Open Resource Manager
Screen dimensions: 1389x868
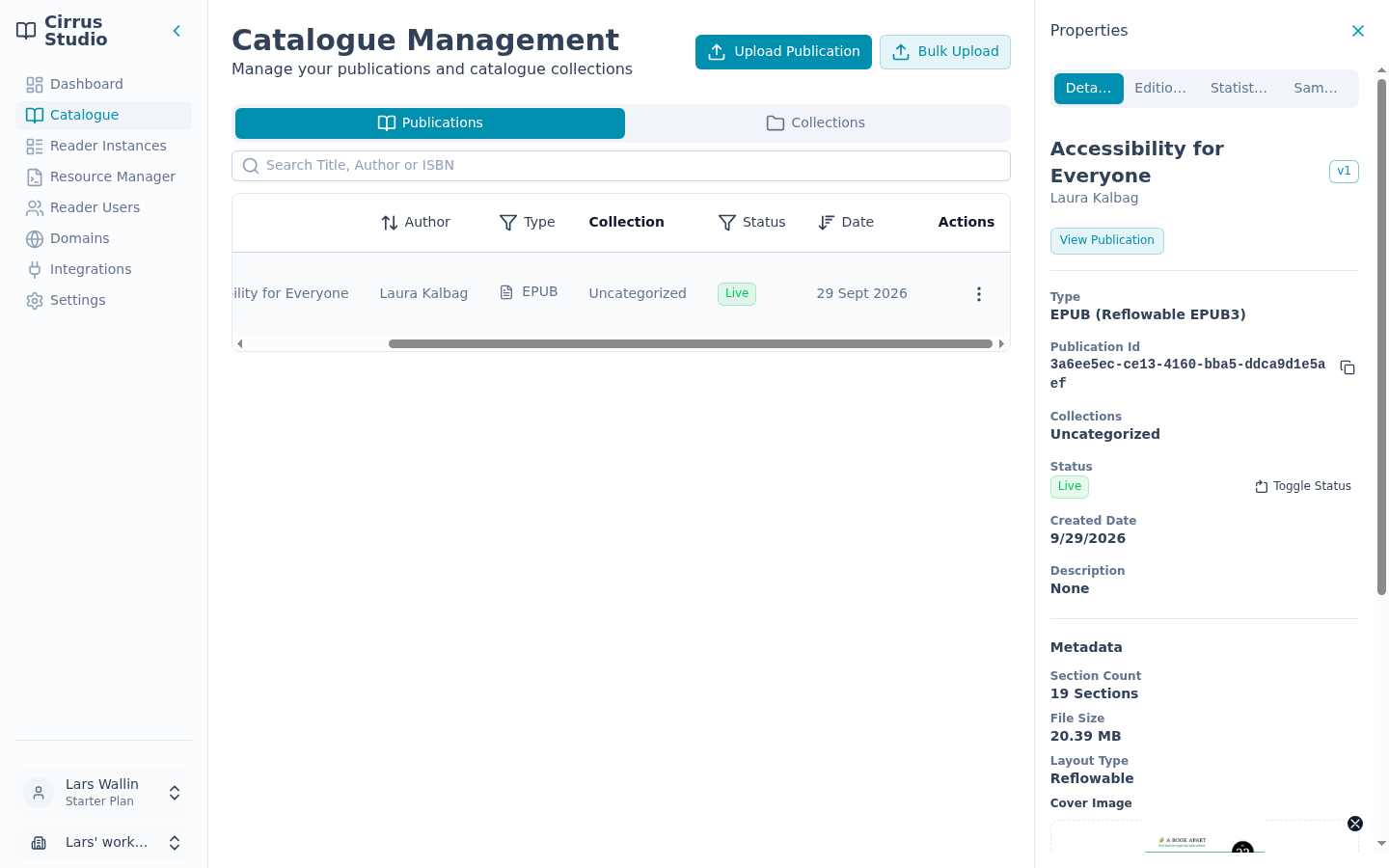pyautogui.click(x=103, y=176)
